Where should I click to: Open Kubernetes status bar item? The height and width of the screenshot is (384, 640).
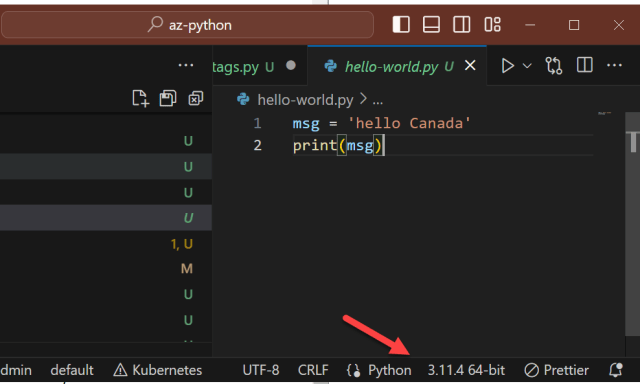point(158,370)
